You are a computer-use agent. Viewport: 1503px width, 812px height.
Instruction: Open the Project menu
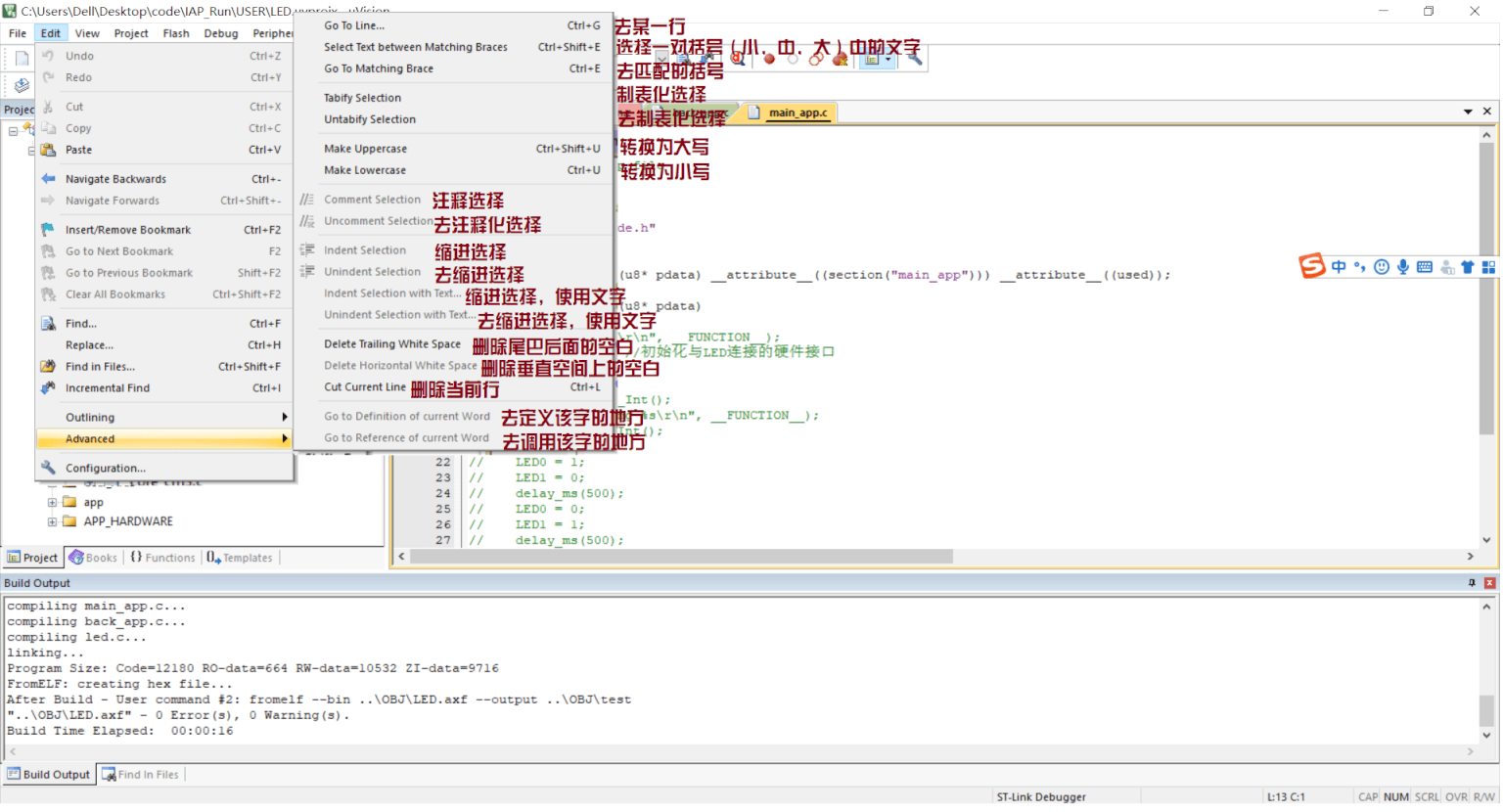click(131, 33)
